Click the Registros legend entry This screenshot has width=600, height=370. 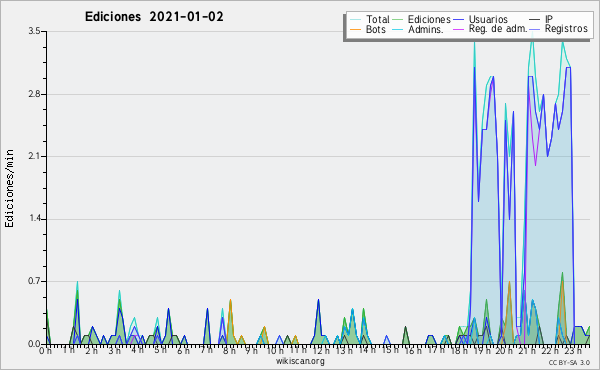558,29
